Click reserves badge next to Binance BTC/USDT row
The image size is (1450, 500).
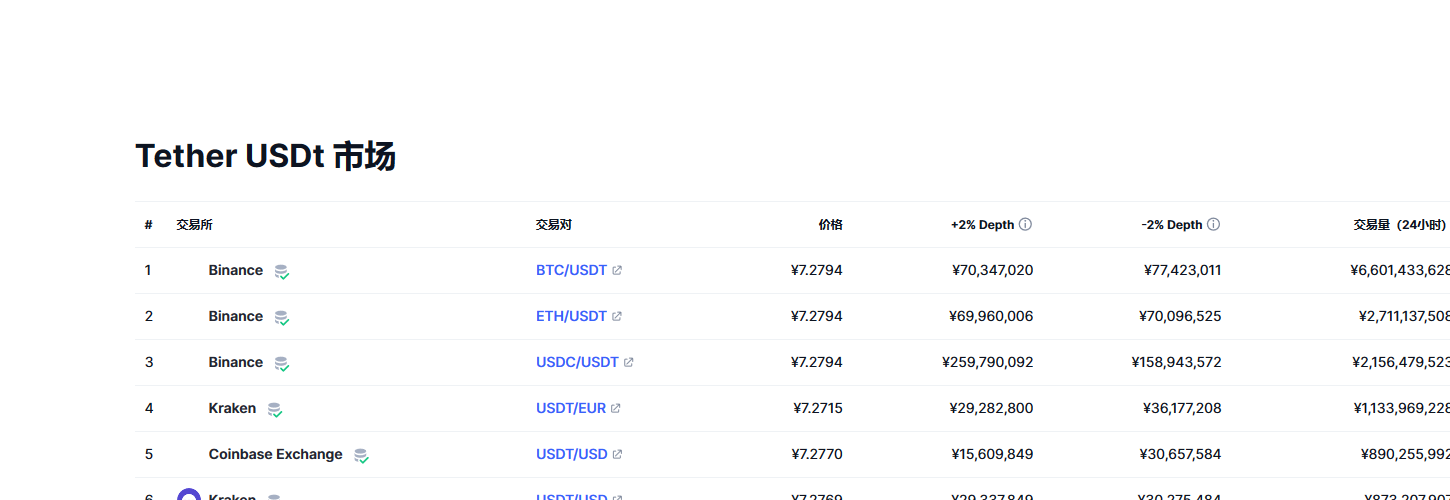coord(282,271)
